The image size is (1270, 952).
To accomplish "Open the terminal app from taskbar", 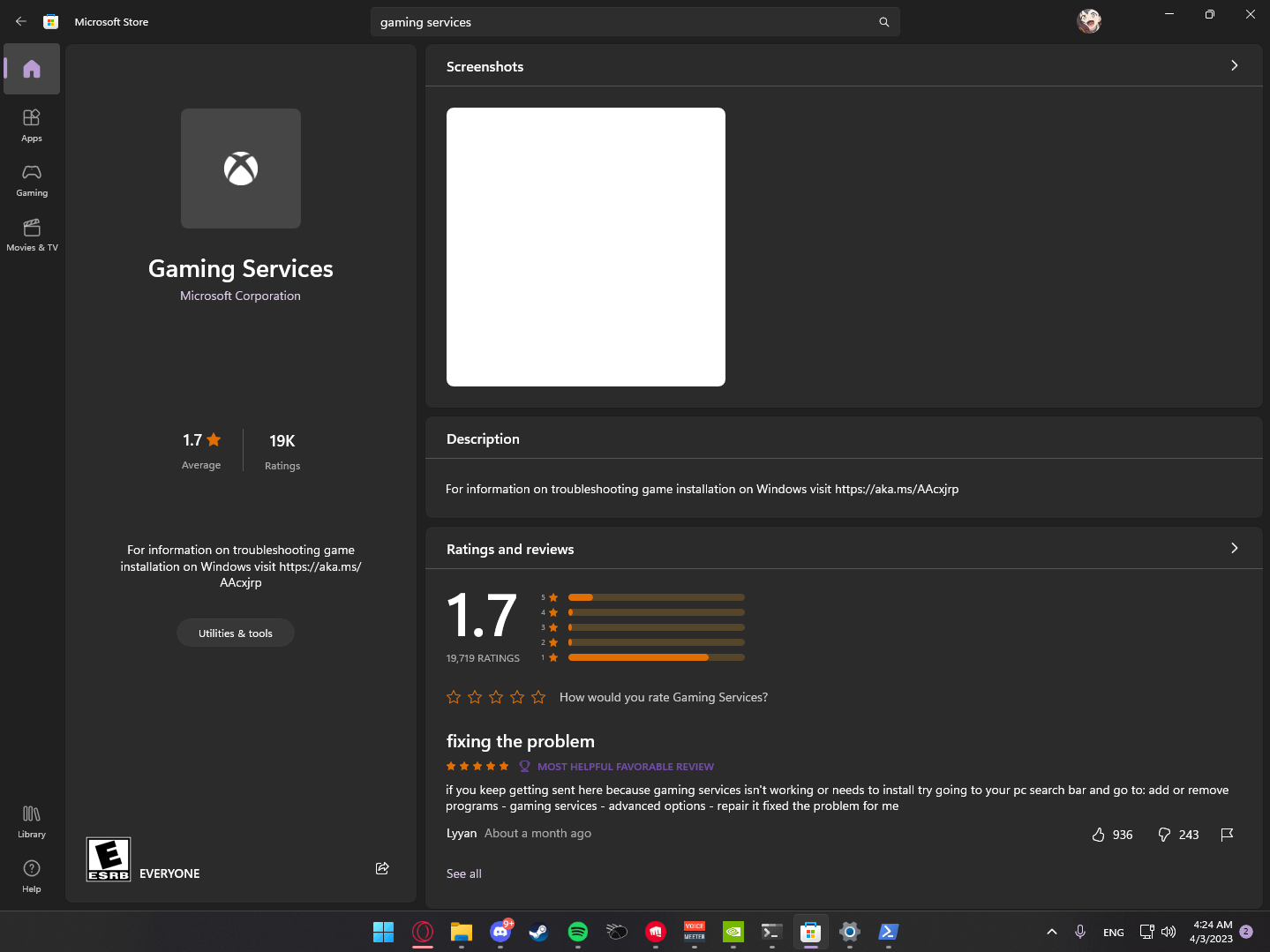I will point(772,932).
